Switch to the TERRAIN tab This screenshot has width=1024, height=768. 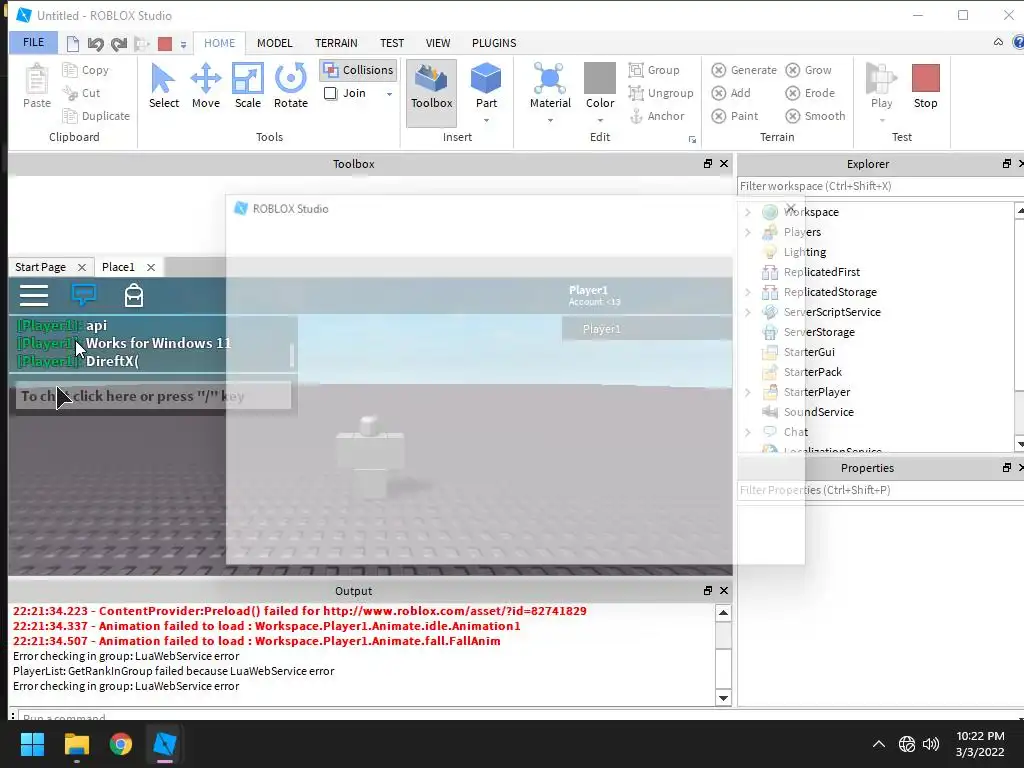point(336,43)
